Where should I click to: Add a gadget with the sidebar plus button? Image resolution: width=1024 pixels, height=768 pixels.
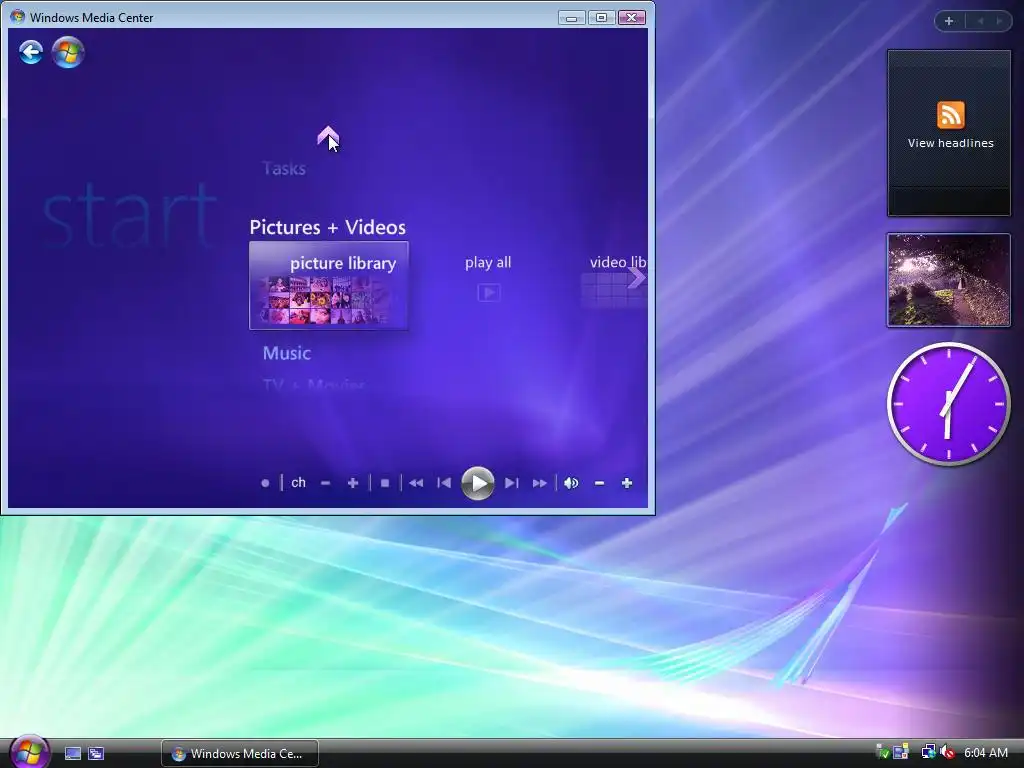(x=949, y=21)
